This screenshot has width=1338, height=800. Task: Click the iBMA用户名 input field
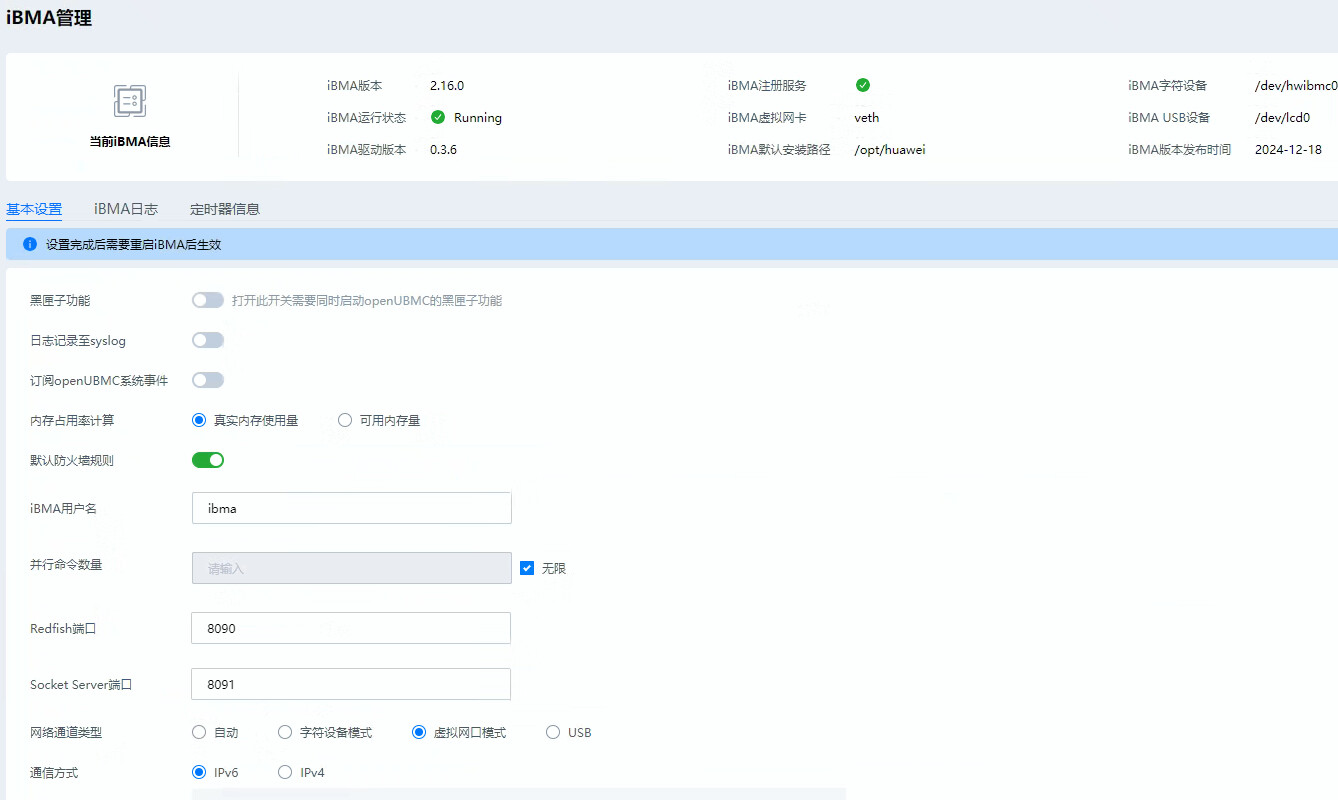point(351,508)
